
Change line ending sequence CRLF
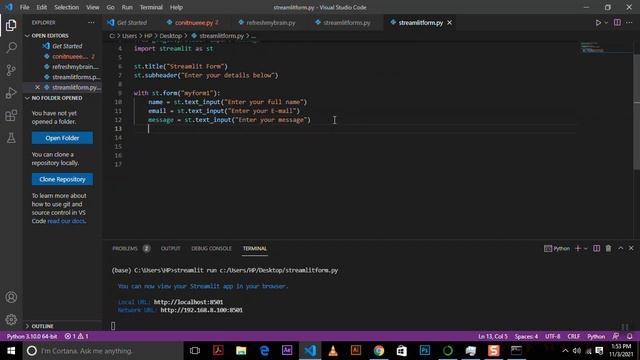click(x=573, y=336)
